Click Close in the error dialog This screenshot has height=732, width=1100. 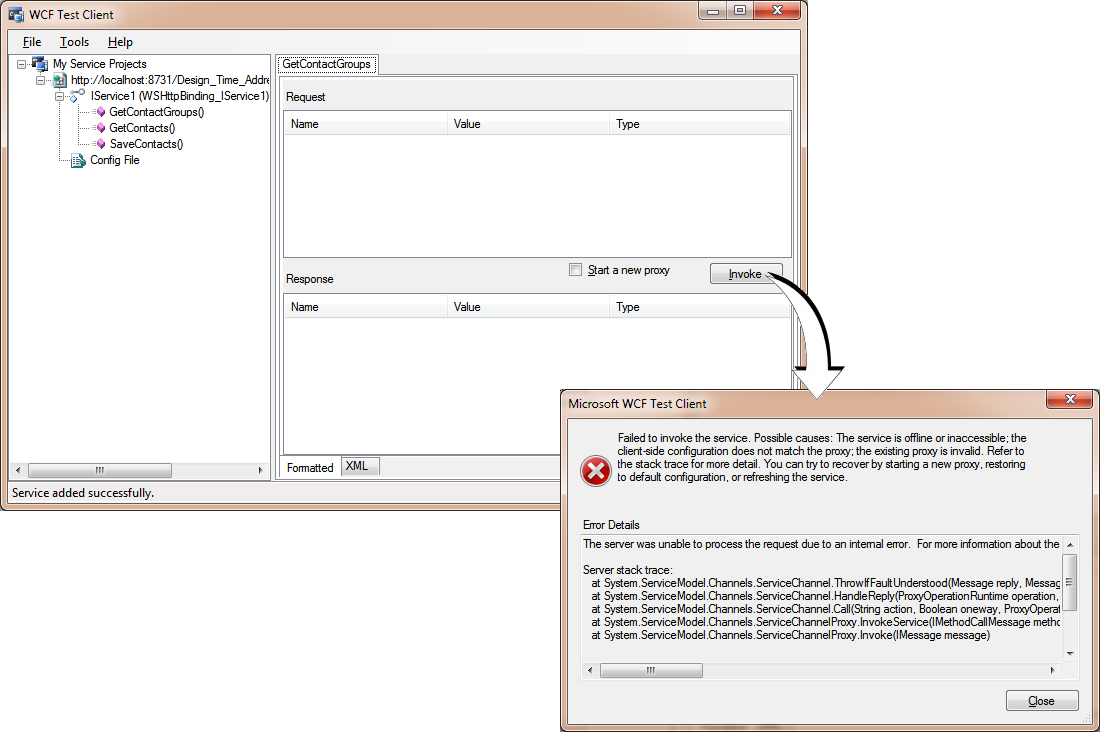point(1042,701)
